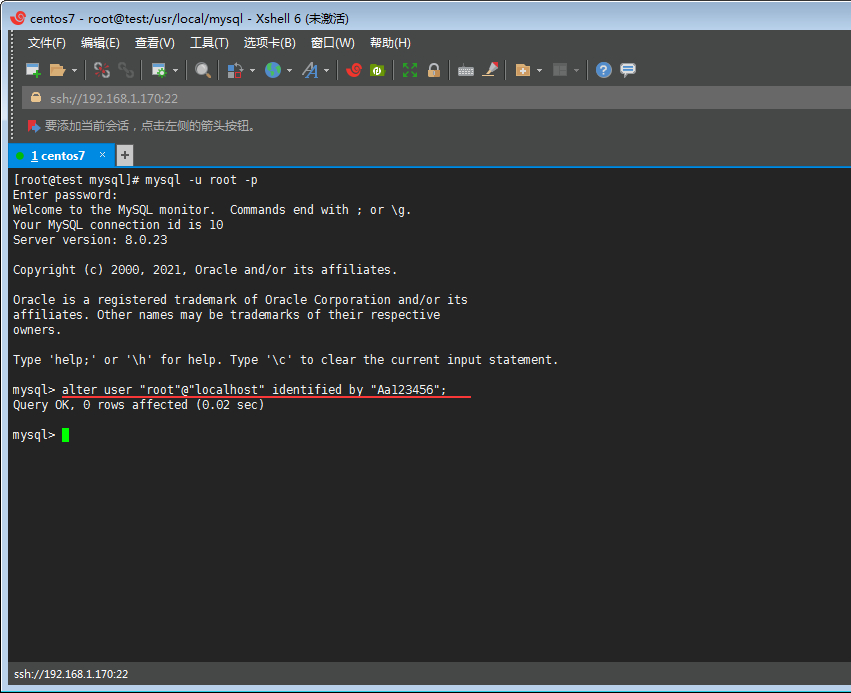Click 'Your MySQL connection id is 10' line
This screenshot has height=693, width=851.
coord(118,225)
